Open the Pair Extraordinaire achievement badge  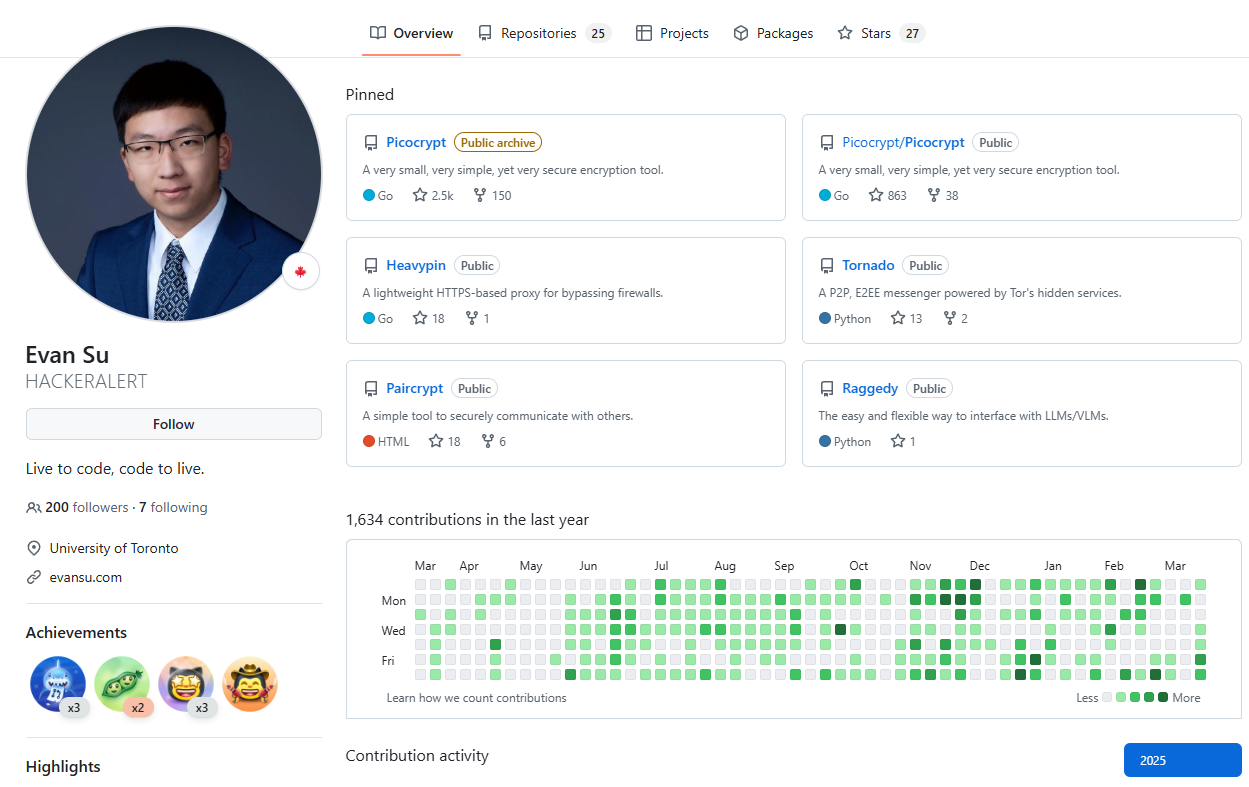point(122,684)
